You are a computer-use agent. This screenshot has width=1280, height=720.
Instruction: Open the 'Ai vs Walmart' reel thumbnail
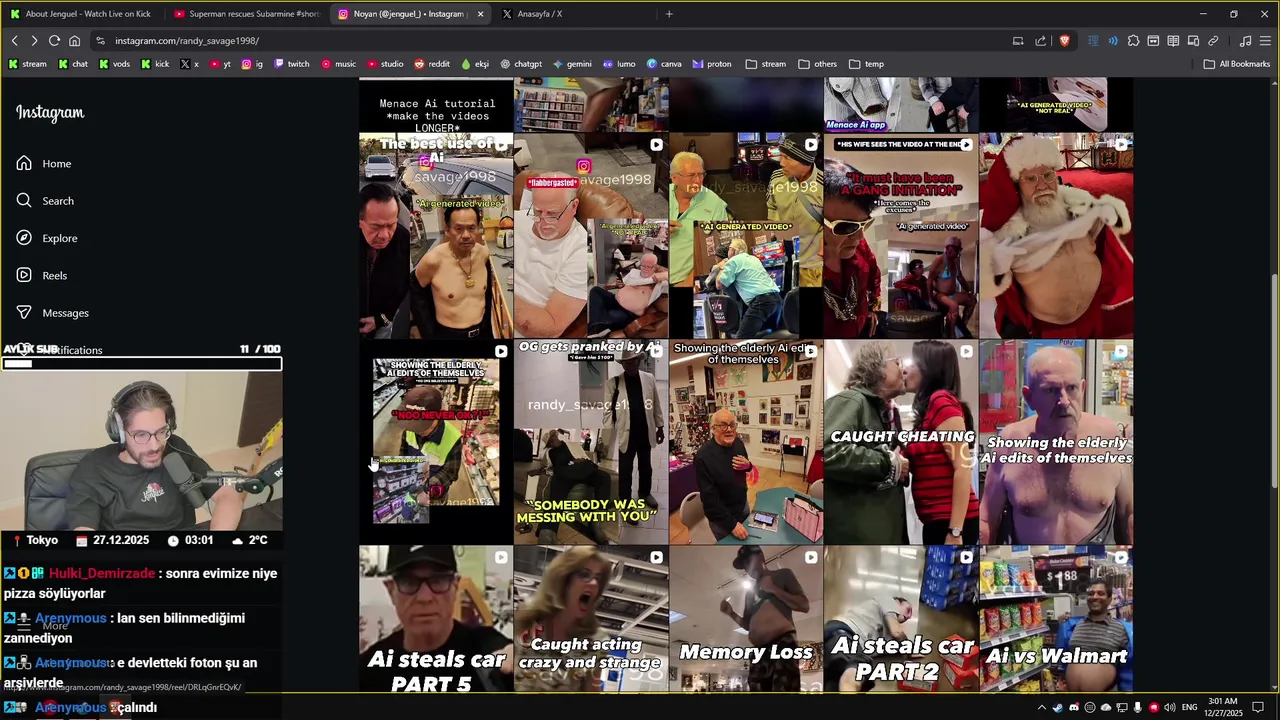[1056, 619]
